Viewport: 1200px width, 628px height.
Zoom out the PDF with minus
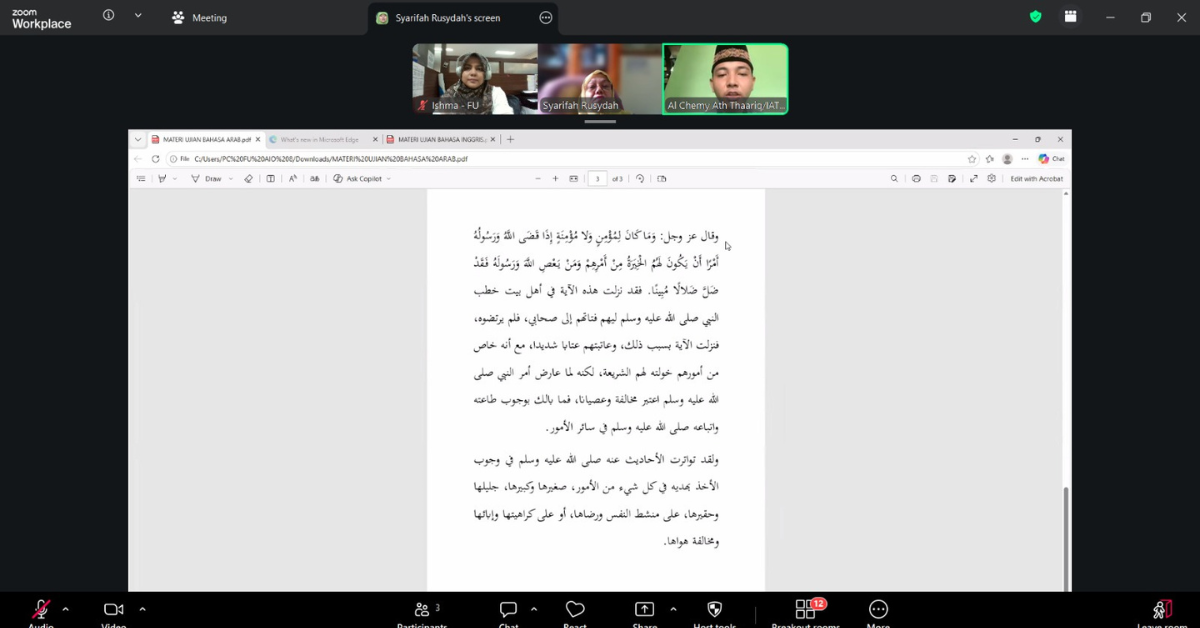click(x=538, y=179)
